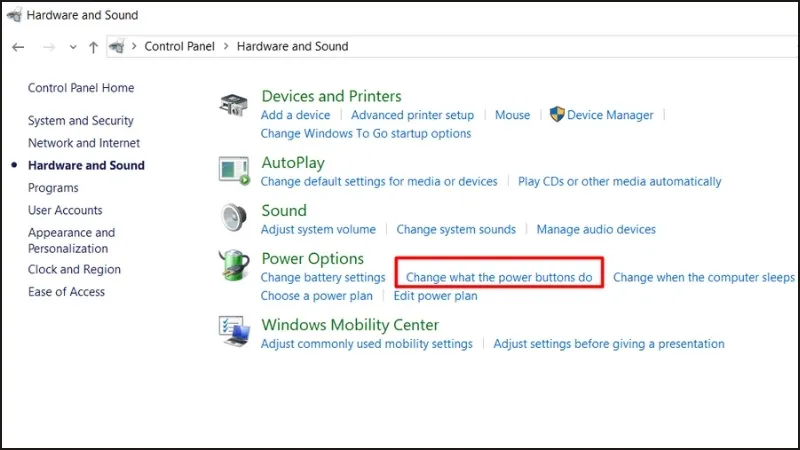Open System and Security in sidebar
Viewport: 800px width, 450px height.
coord(80,121)
